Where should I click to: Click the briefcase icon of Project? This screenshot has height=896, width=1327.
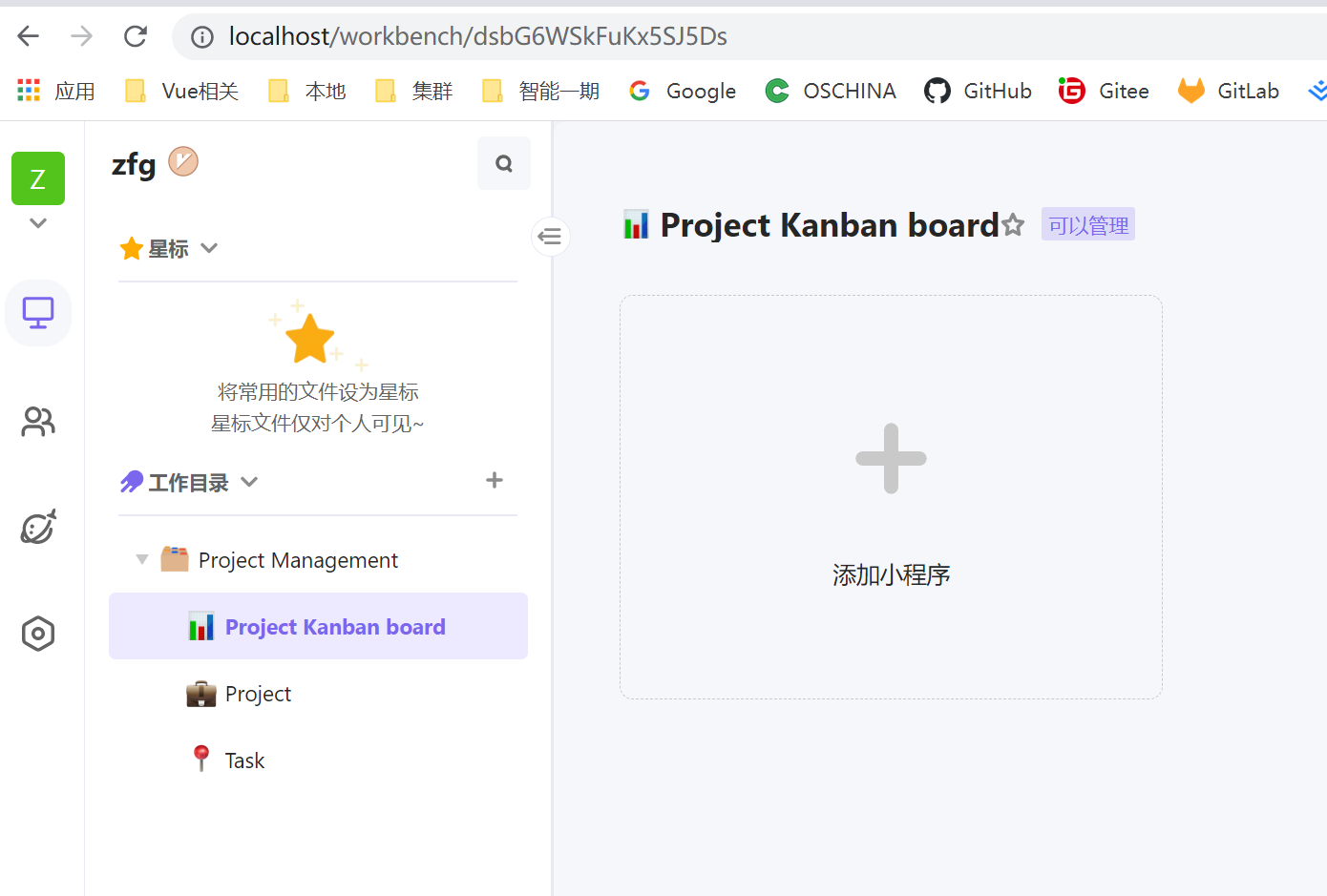tap(201, 694)
